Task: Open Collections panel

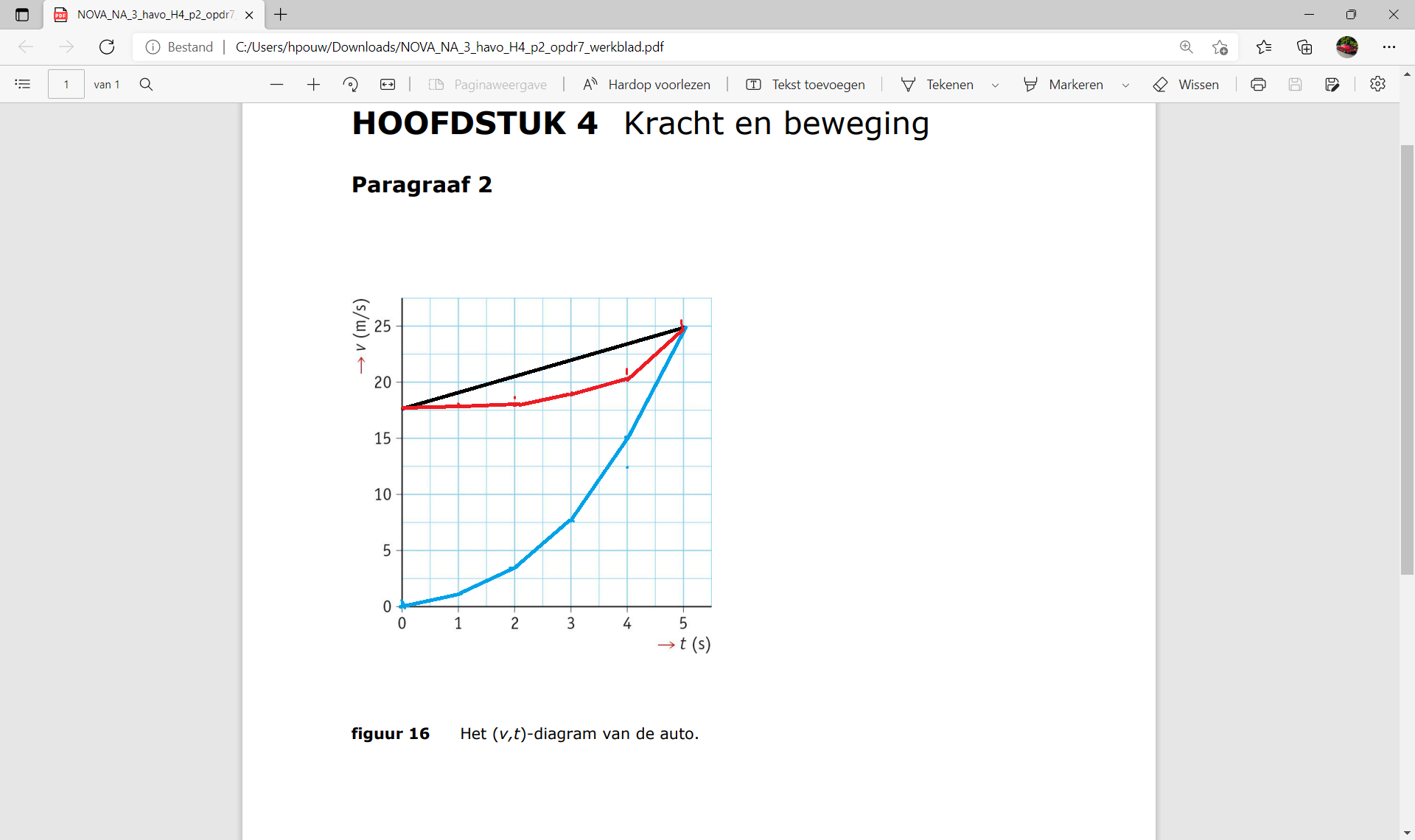Action: tap(1304, 47)
